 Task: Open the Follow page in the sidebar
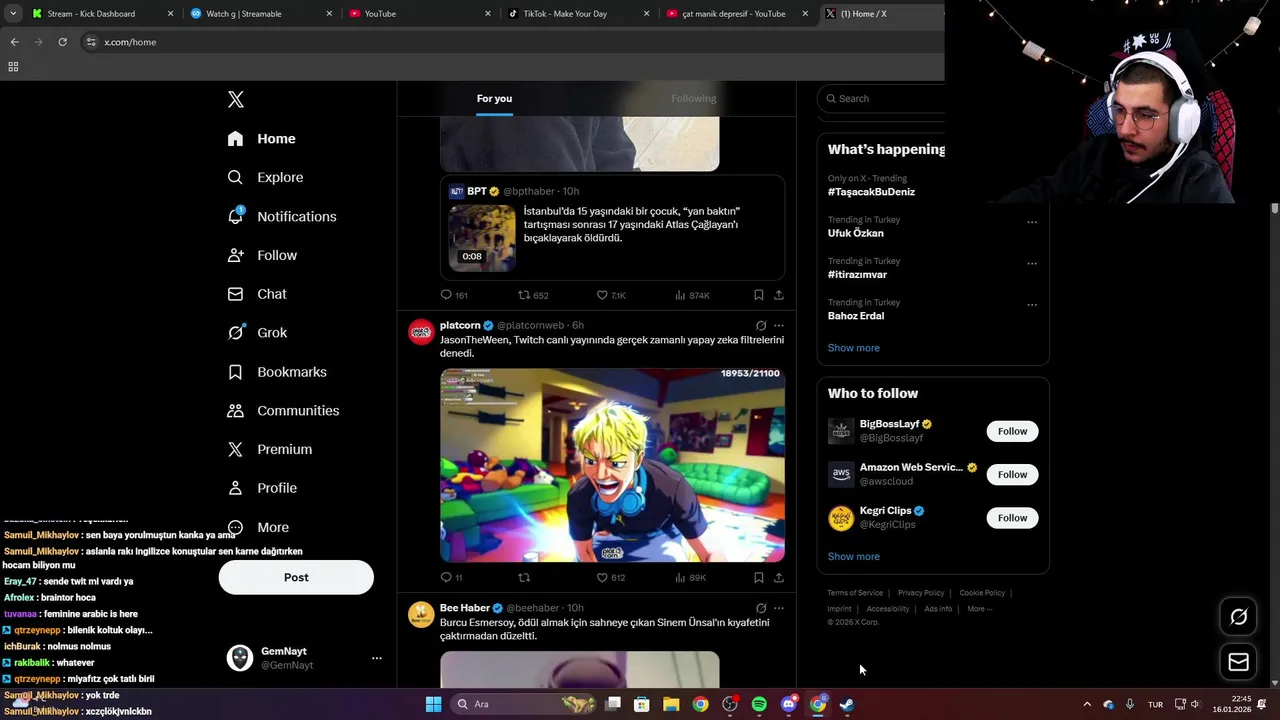[263, 255]
